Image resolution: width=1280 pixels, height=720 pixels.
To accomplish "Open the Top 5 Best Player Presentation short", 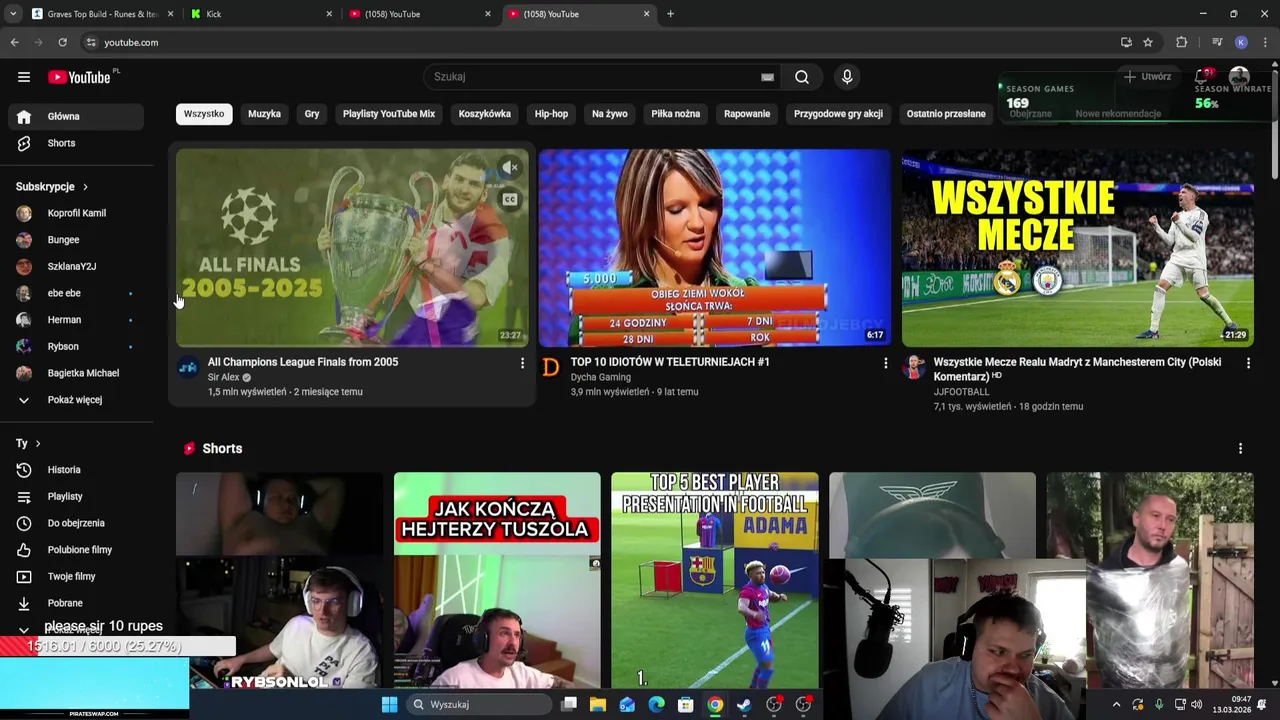I will [x=715, y=580].
